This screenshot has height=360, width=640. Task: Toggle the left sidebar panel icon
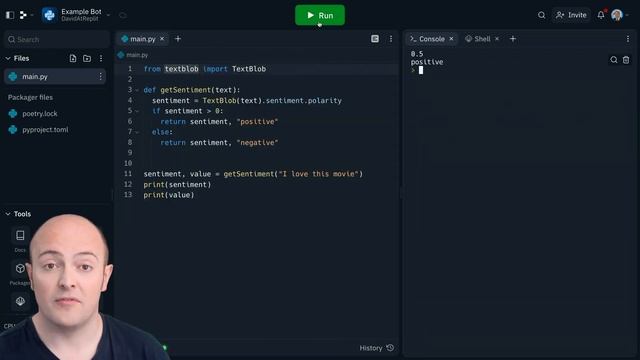coord(10,15)
